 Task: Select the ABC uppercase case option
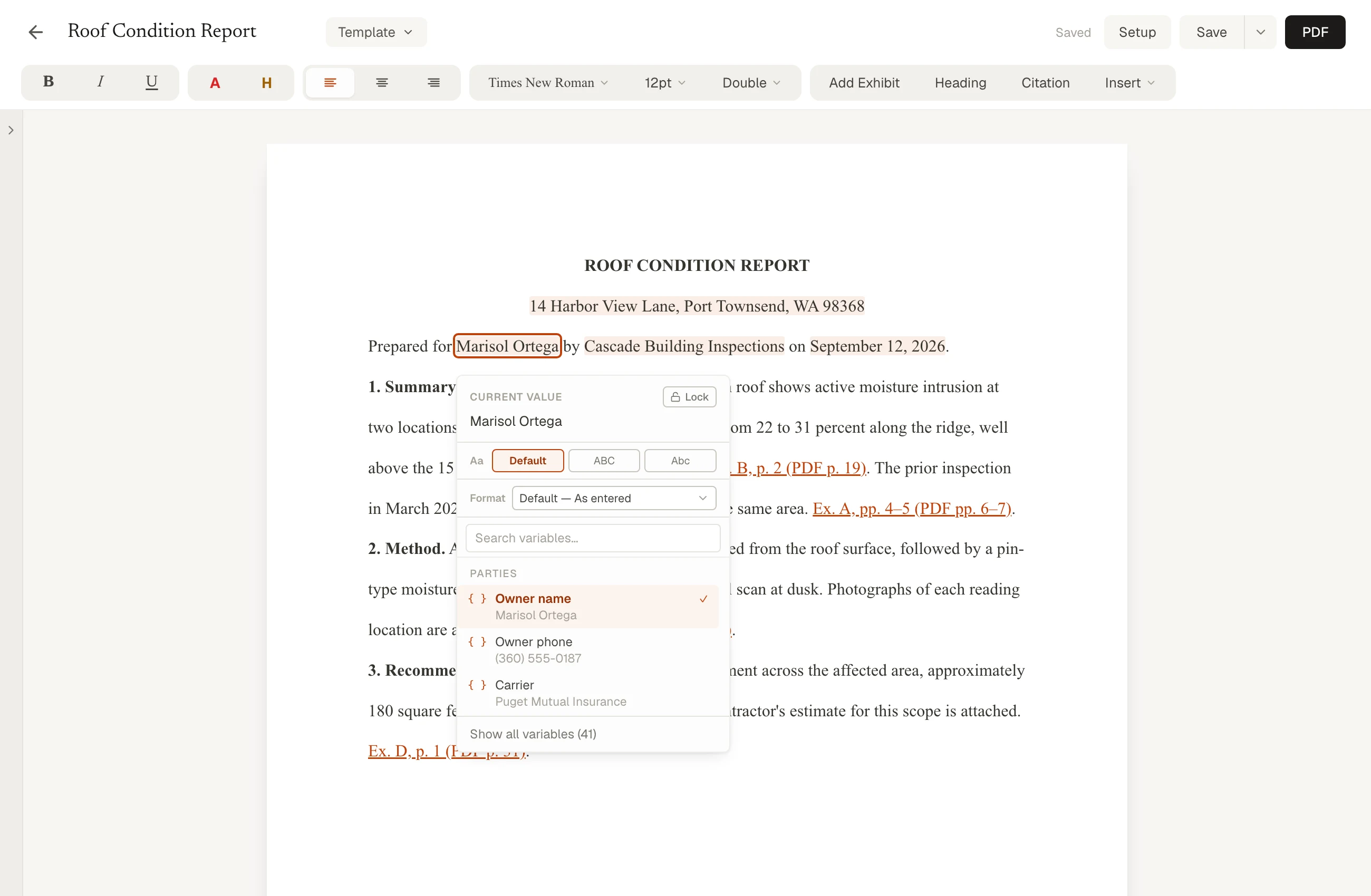click(x=604, y=461)
